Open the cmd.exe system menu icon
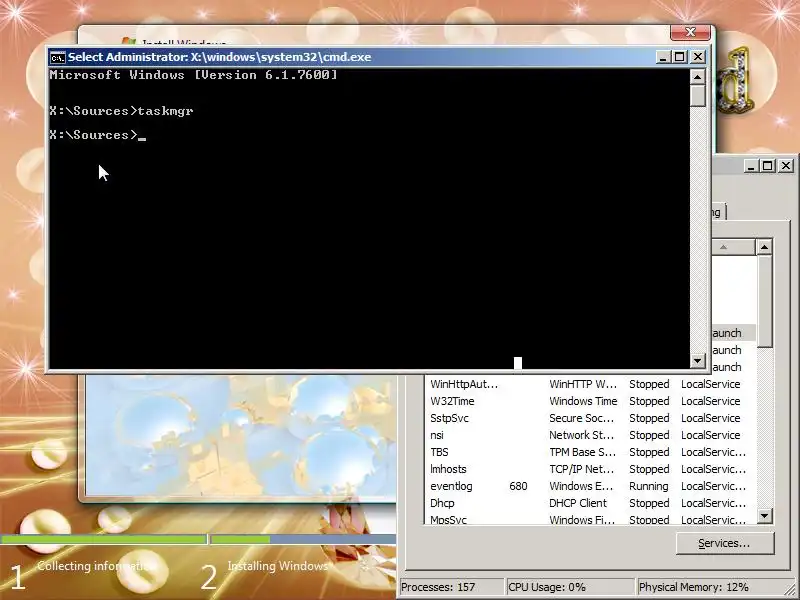This screenshot has height=600, width=800. tap(58, 57)
